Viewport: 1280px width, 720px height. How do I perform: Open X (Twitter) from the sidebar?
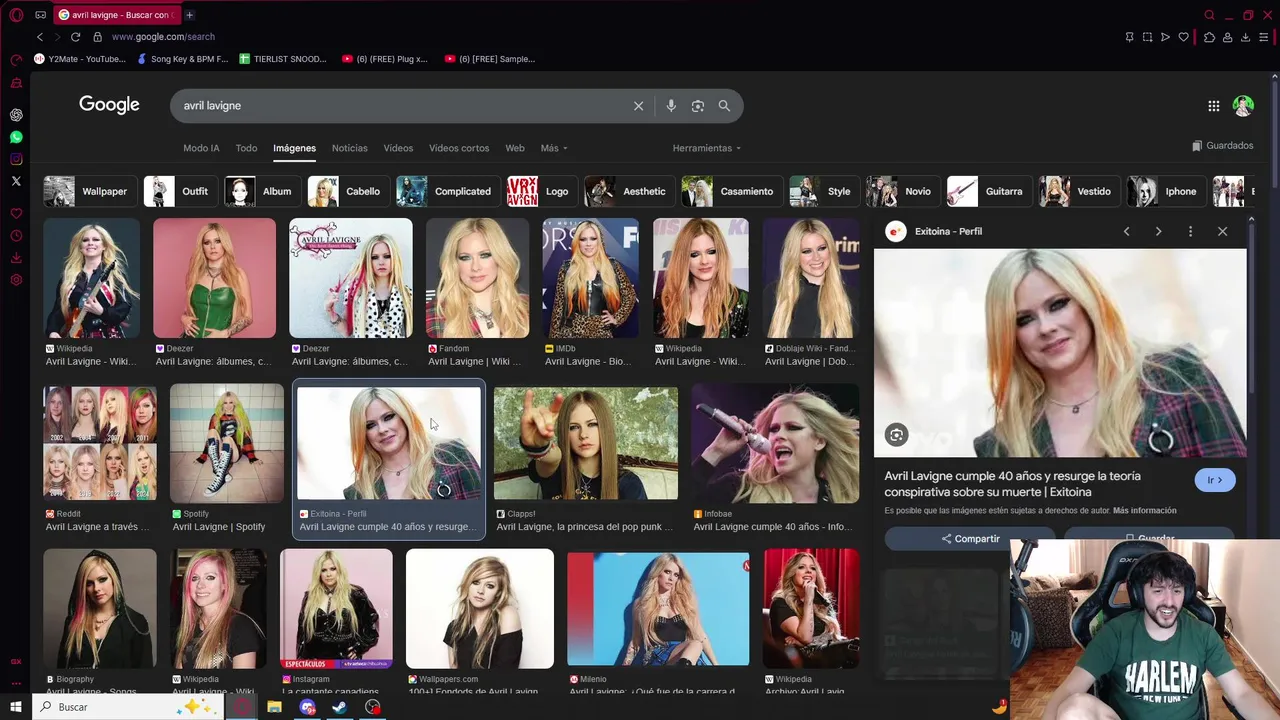pyautogui.click(x=16, y=181)
